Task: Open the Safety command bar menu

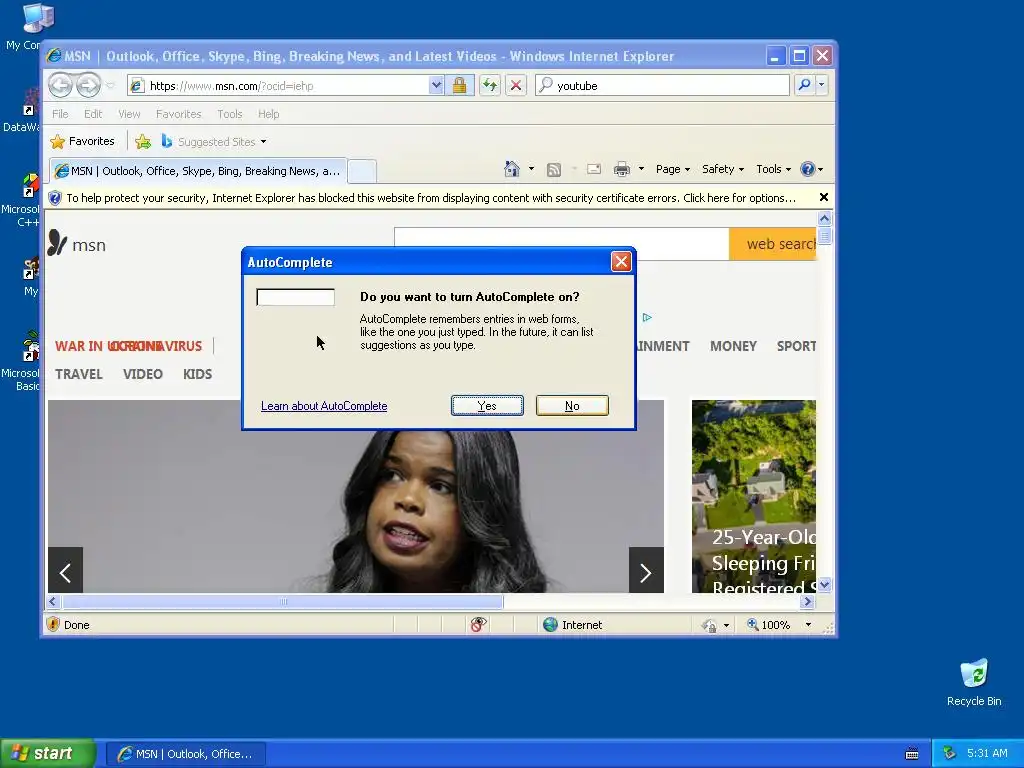Action: coord(722,169)
